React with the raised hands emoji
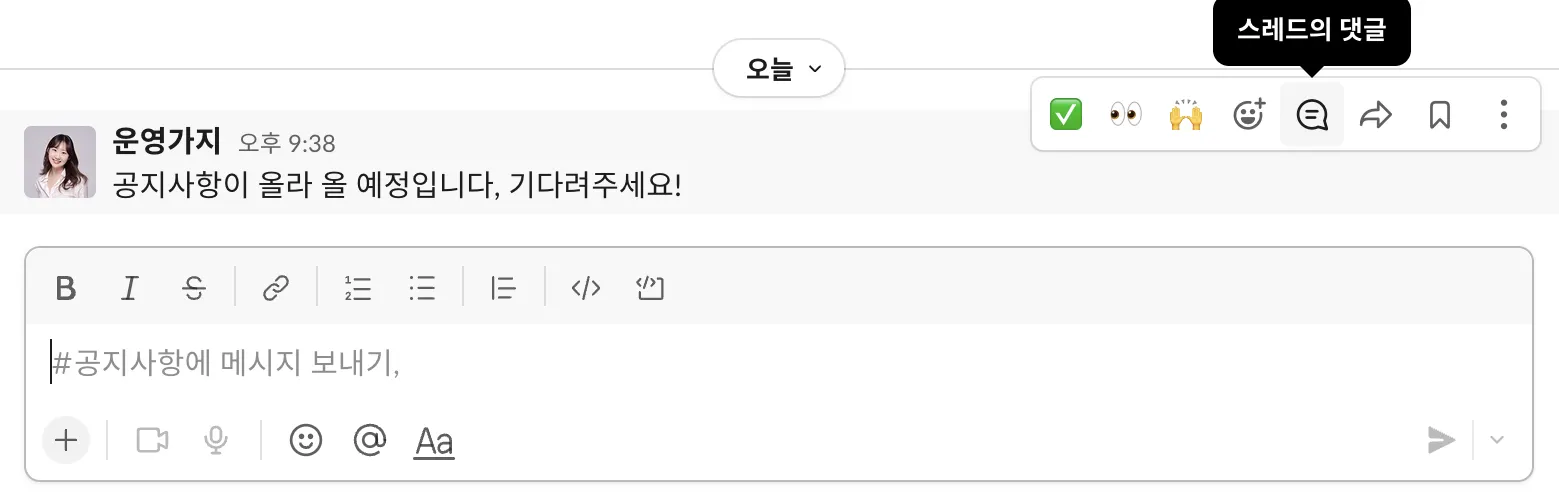The image size is (1559, 503). coord(1186,115)
